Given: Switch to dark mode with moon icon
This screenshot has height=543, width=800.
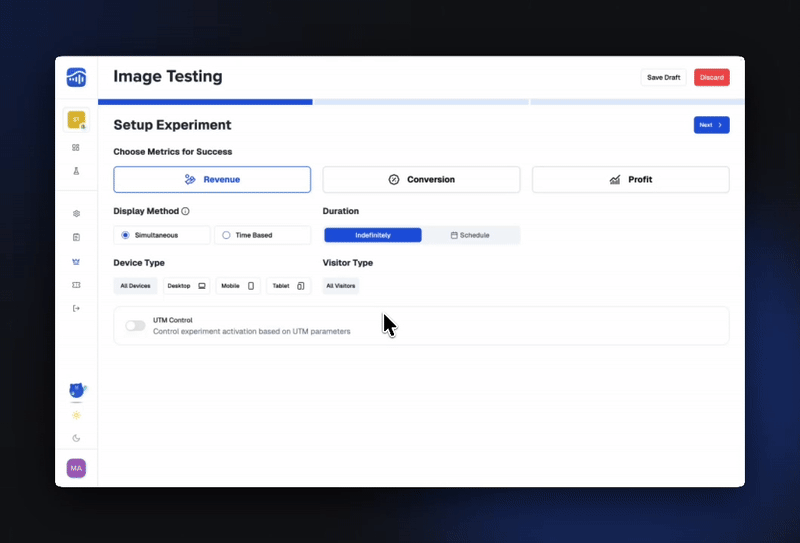Looking at the screenshot, I should pyautogui.click(x=76, y=438).
